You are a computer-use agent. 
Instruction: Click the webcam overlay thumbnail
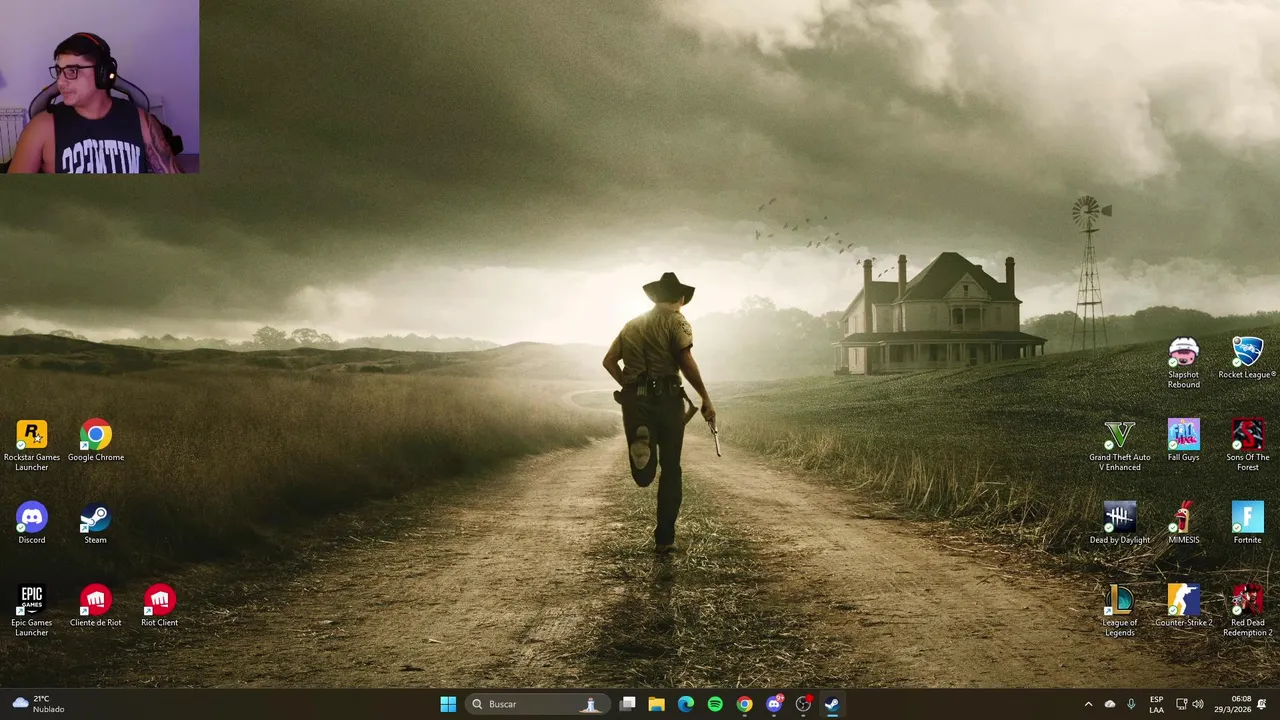pos(99,87)
